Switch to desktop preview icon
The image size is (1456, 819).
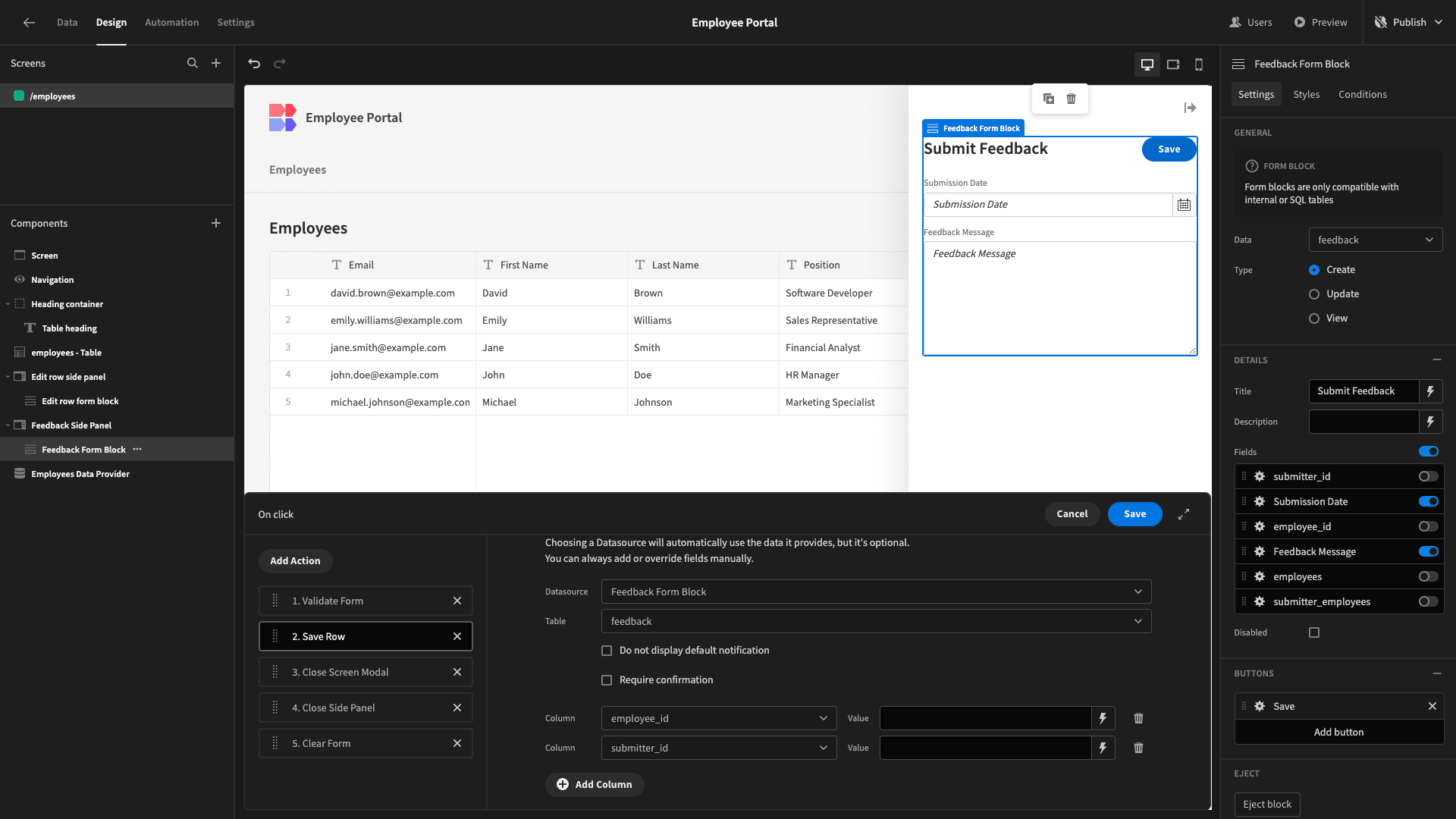pyautogui.click(x=1147, y=64)
